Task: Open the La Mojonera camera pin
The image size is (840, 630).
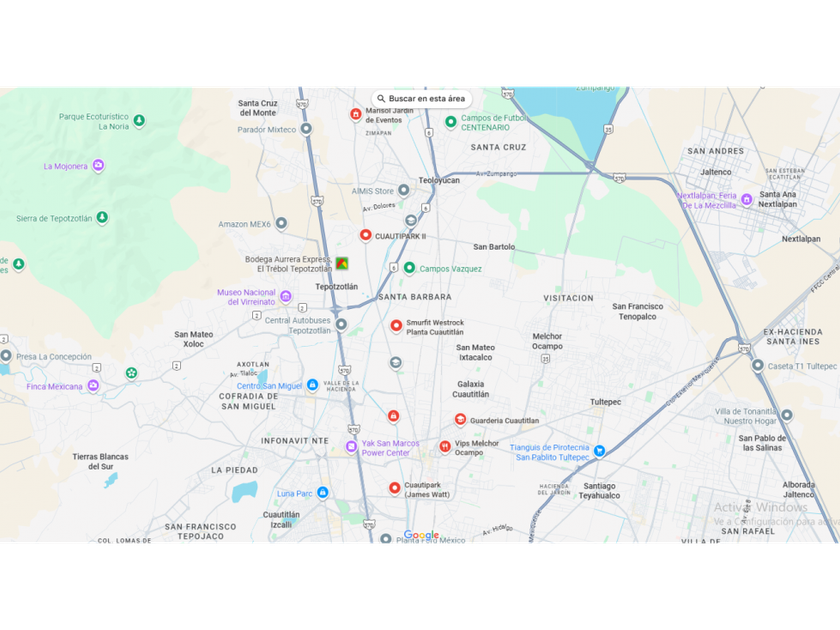Action: pos(98,166)
